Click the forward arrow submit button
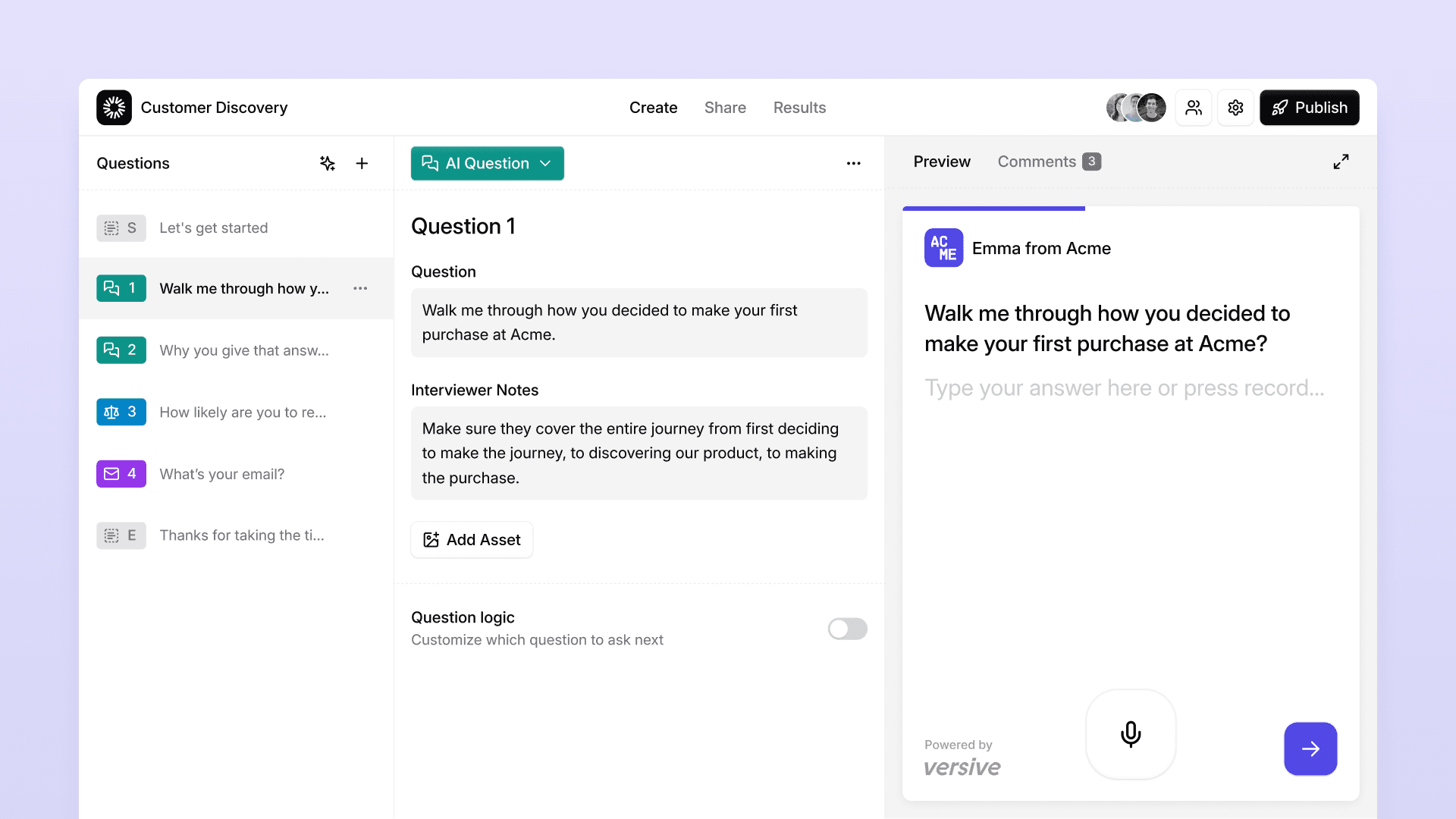This screenshot has height=819, width=1456. click(1310, 748)
